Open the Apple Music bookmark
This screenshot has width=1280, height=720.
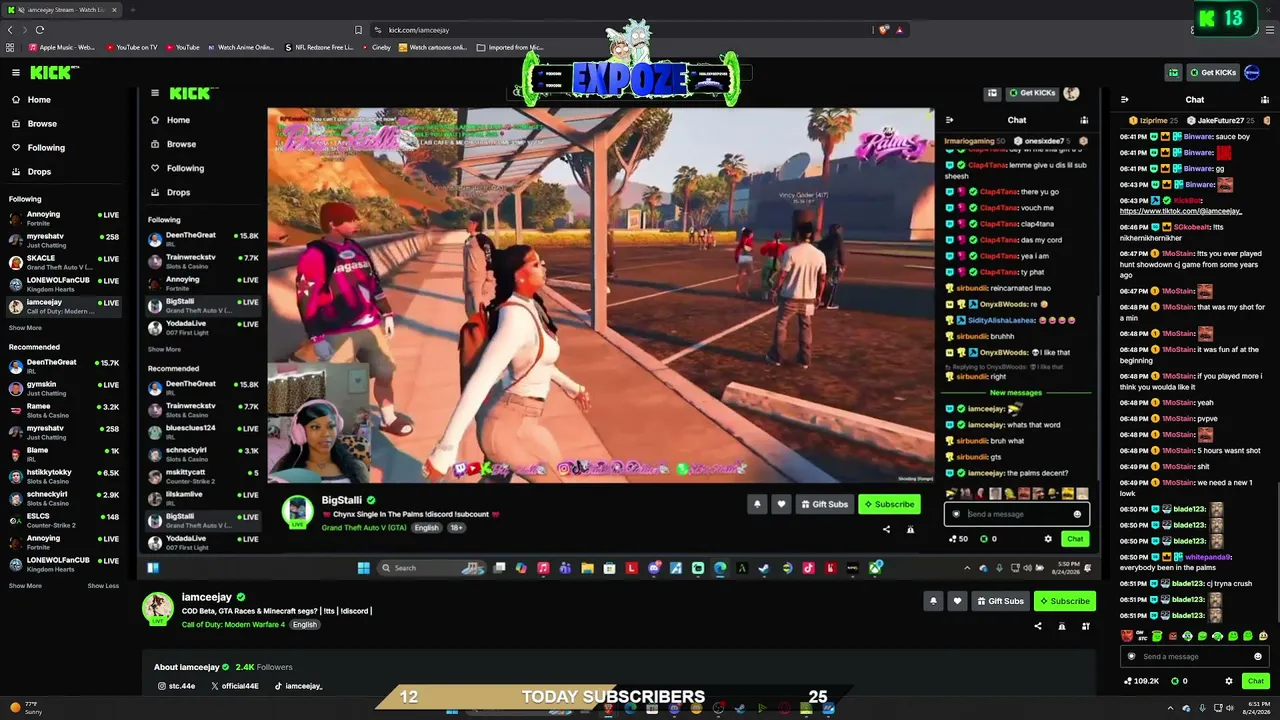click(x=62, y=47)
